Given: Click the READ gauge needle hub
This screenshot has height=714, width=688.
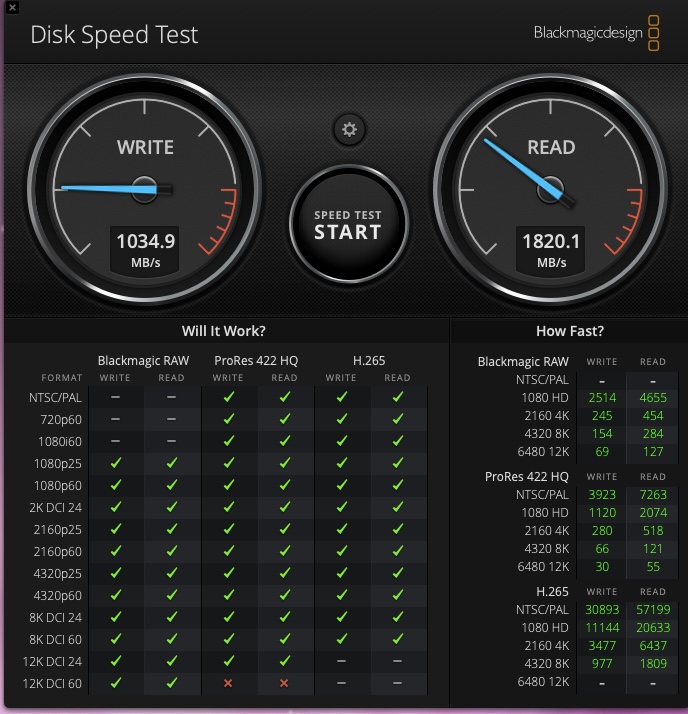Looking at the screenshot, I should (x=550, y=189).
